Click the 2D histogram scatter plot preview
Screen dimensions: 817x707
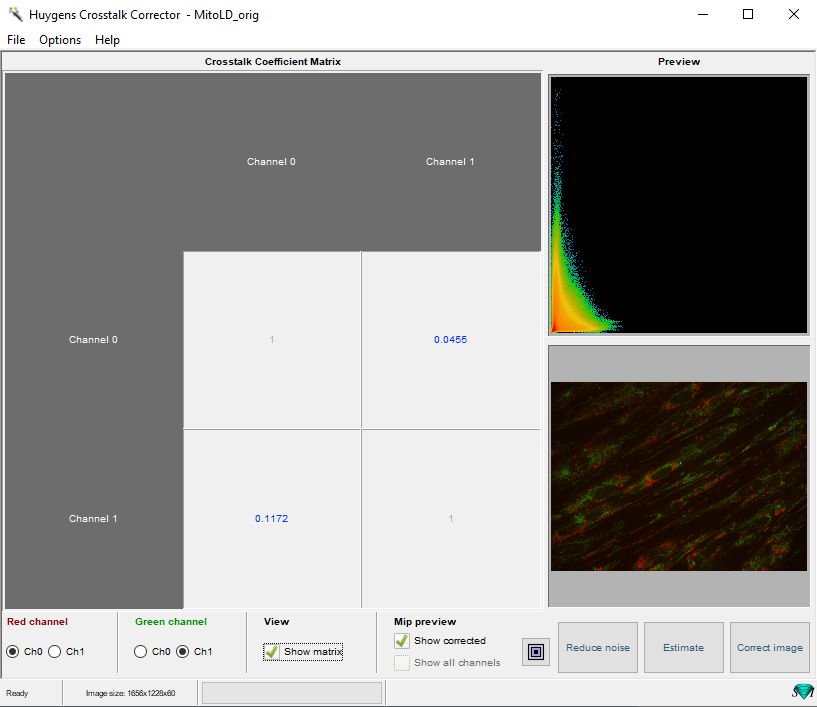[x=678, y=205]
